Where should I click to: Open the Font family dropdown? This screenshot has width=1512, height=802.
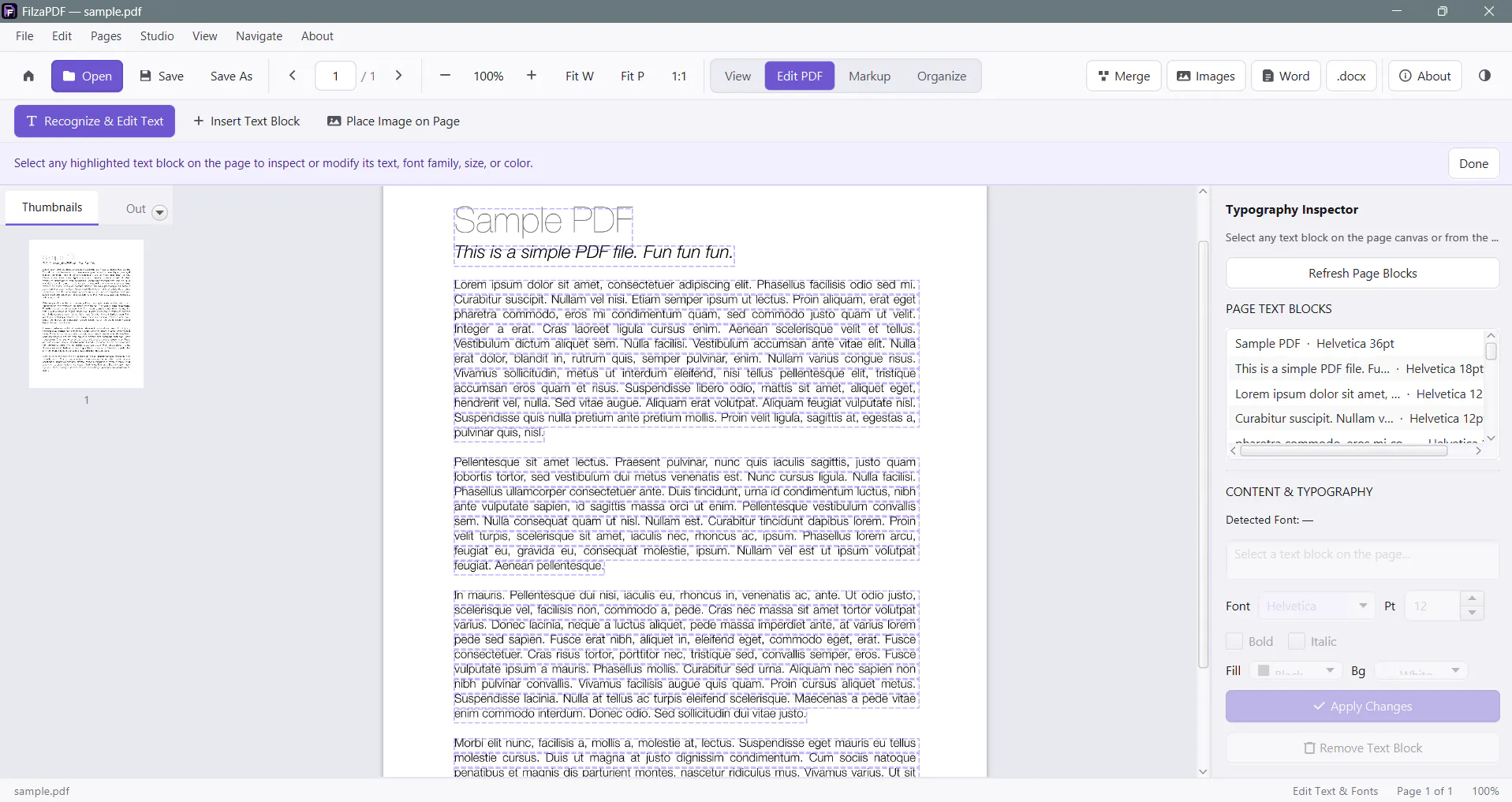pyautogui.click(x=1316, y=606)
